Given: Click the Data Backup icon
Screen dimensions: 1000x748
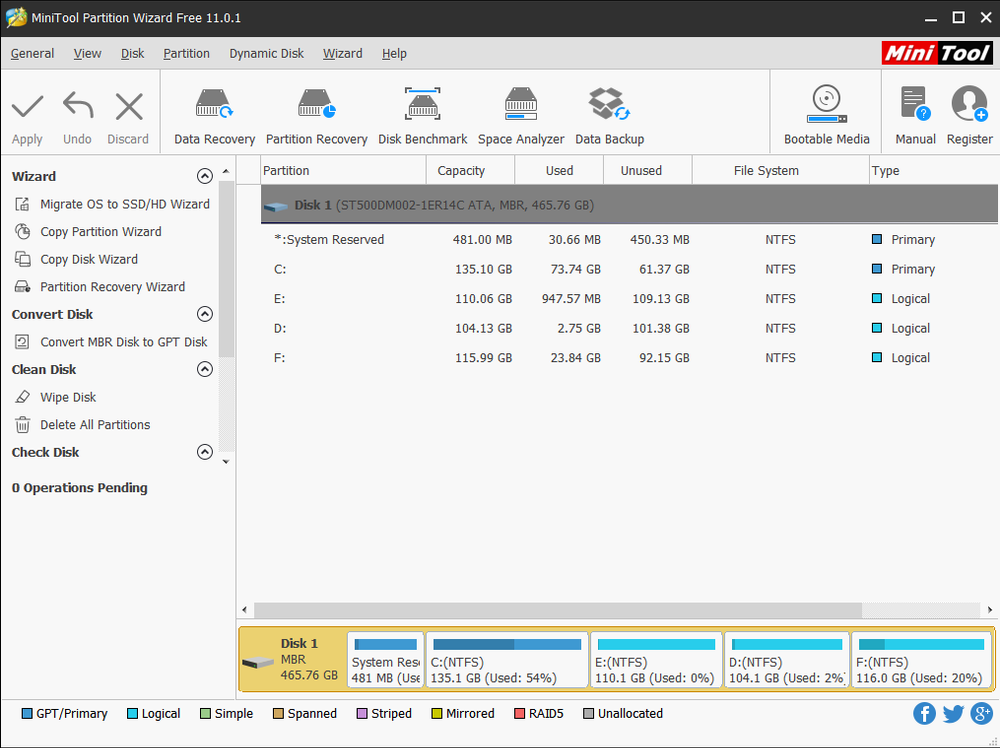Looking at the screenshot, I should [609, 115].
